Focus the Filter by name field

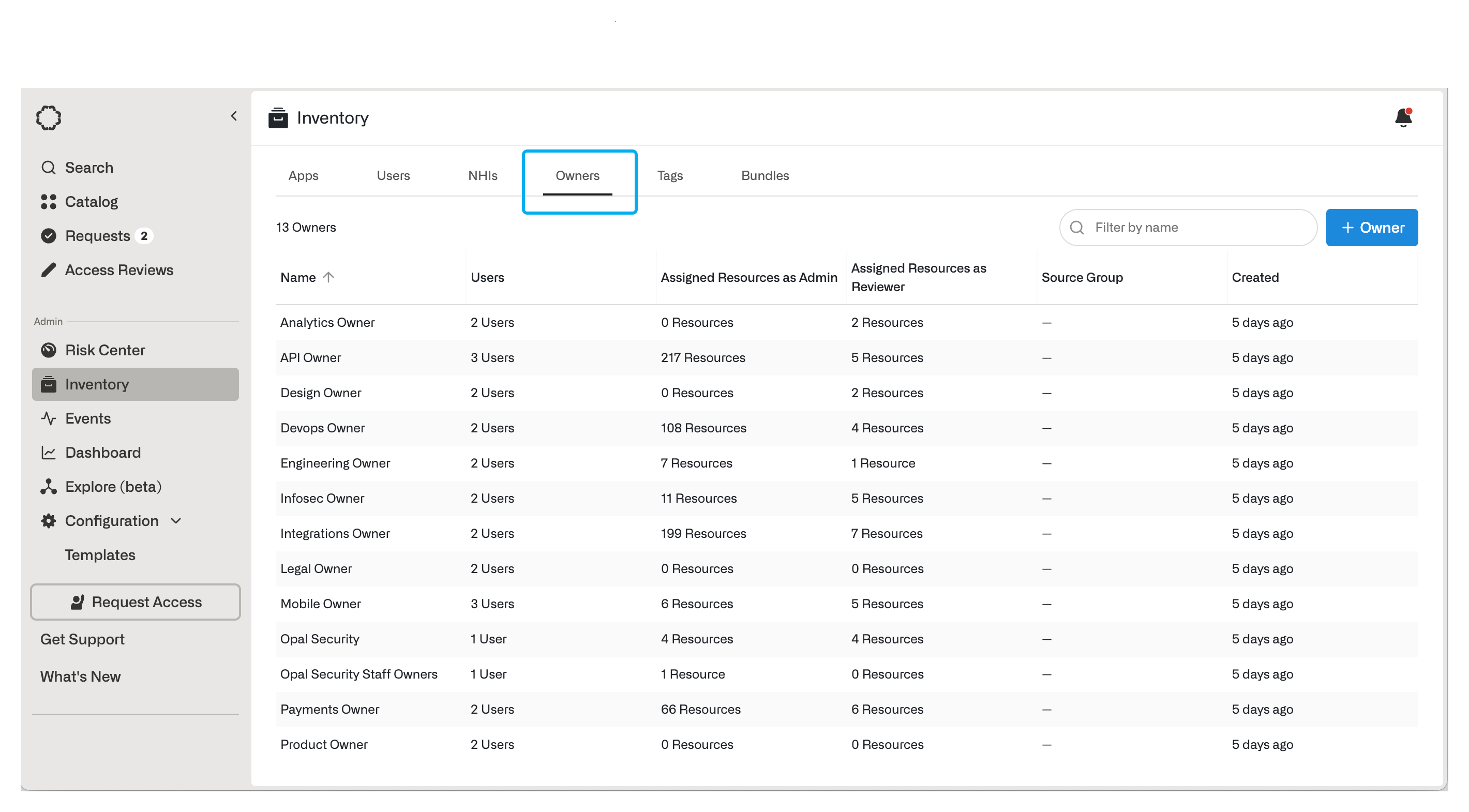[1197, 228]
